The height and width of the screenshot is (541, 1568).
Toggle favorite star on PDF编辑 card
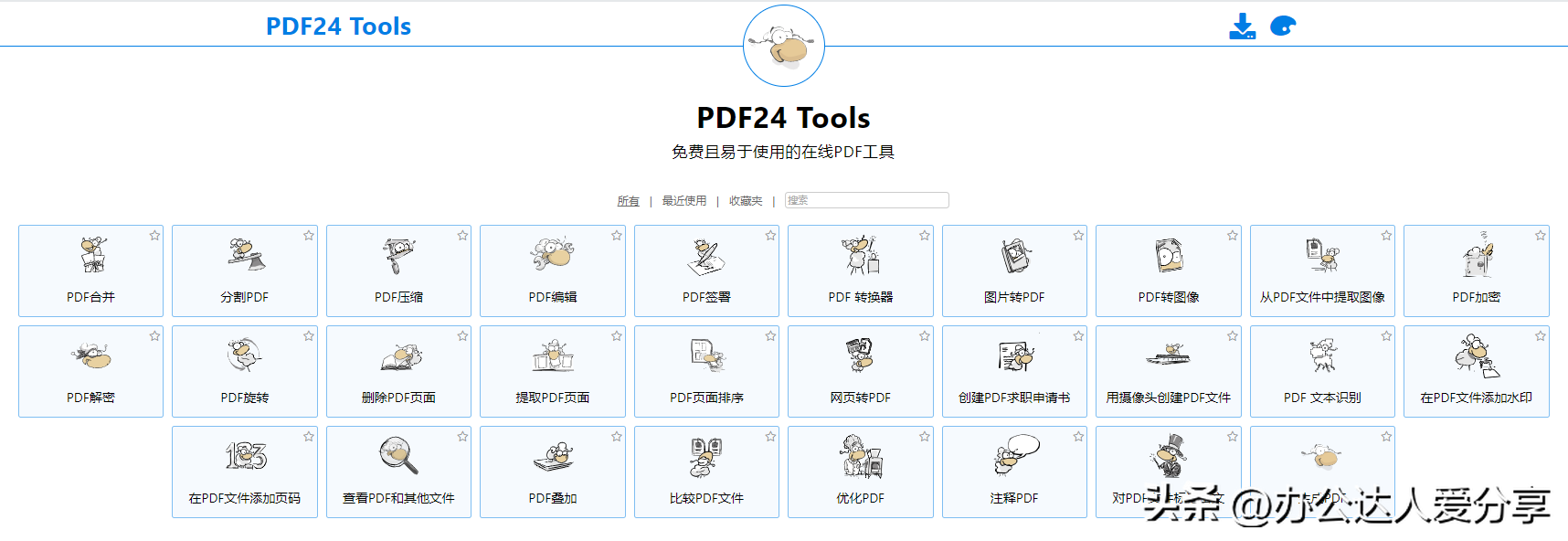pos(617,236)
